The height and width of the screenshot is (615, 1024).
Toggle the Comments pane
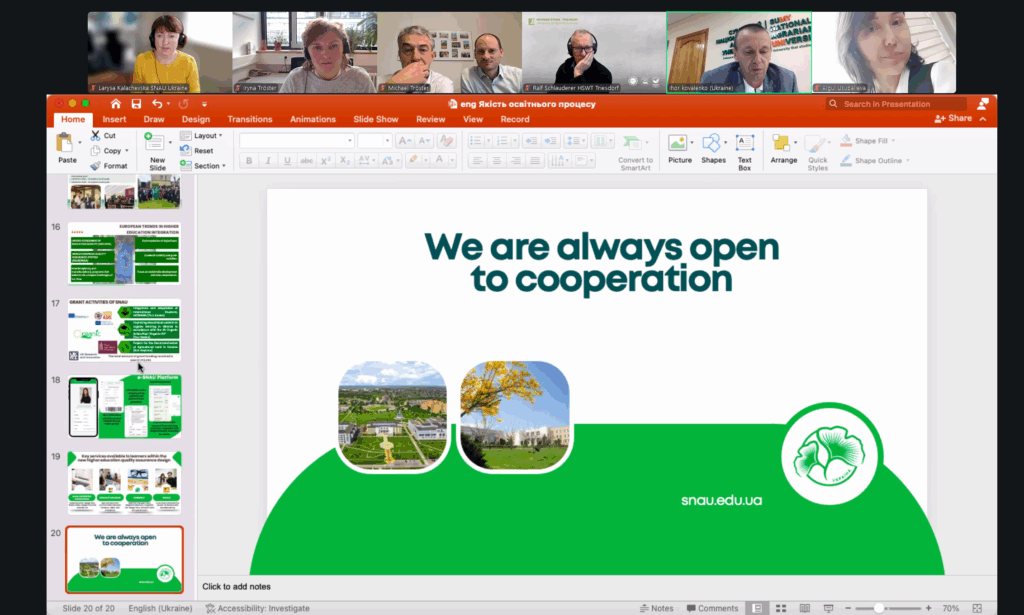[x=712, y=608]
